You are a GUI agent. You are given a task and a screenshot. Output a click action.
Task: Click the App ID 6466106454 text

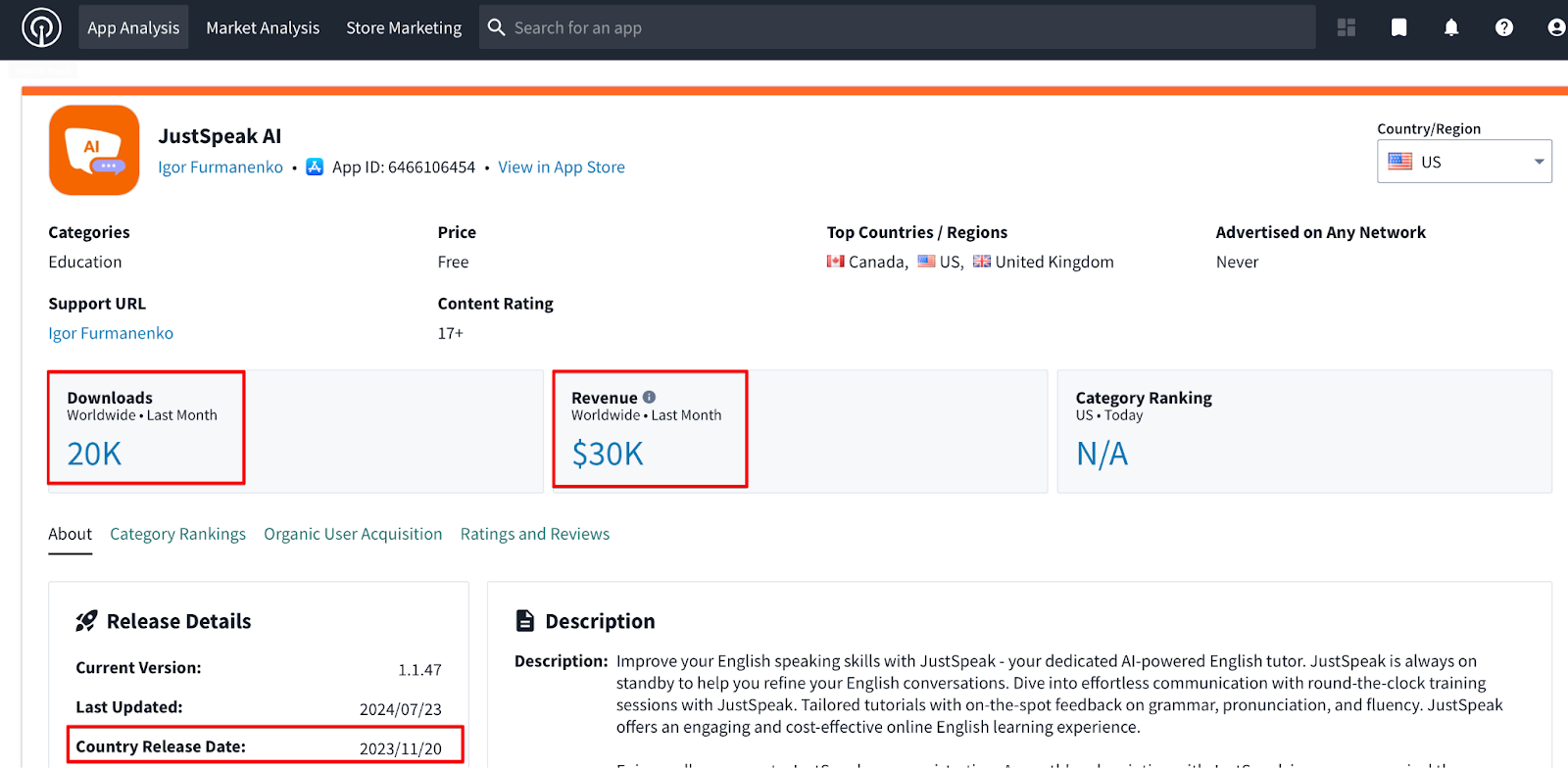point(404,168)
